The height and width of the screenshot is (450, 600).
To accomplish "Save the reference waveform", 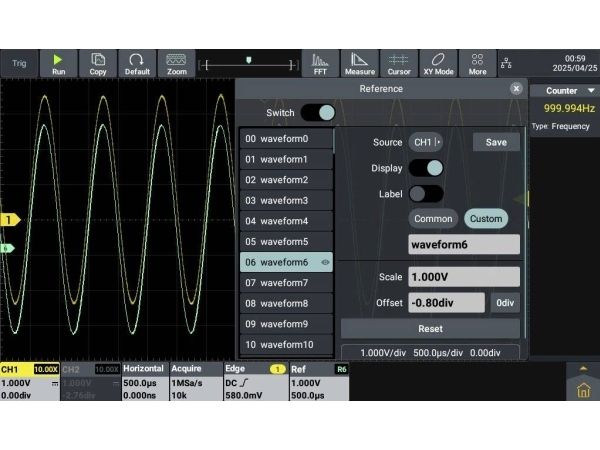I will click(496, 142).
